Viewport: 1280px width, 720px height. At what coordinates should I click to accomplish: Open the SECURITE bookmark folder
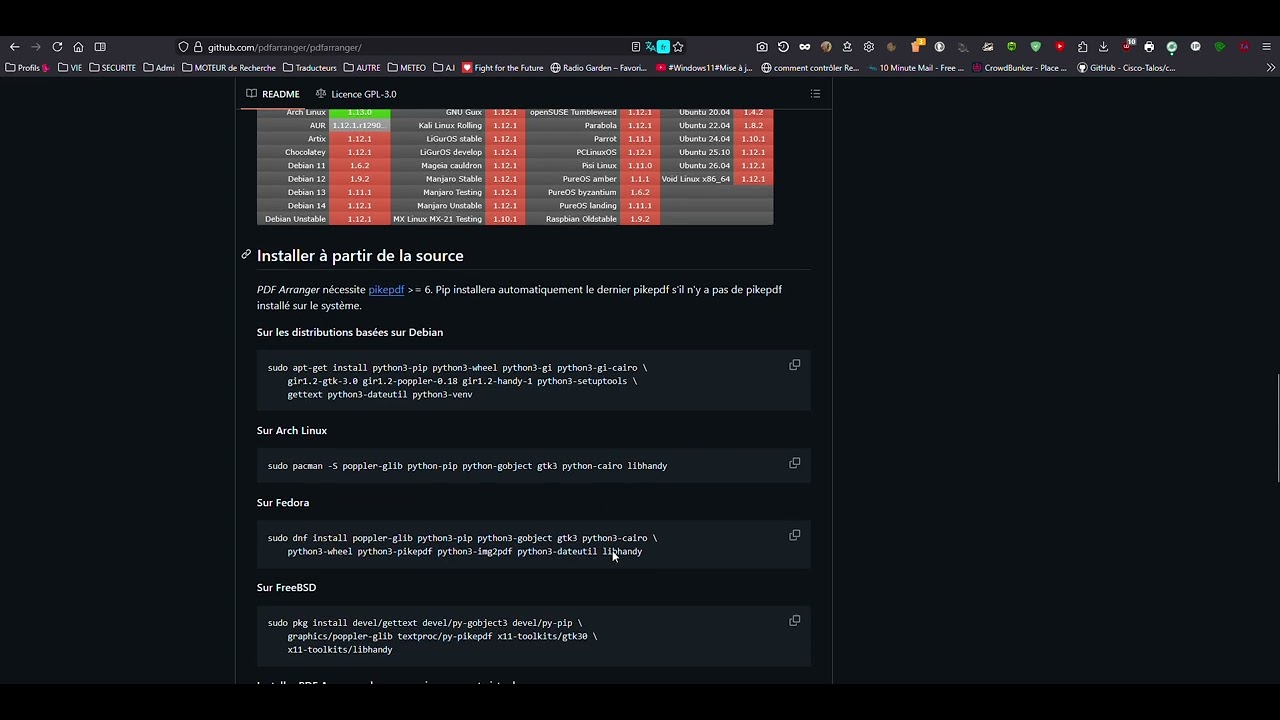[112, 68]
